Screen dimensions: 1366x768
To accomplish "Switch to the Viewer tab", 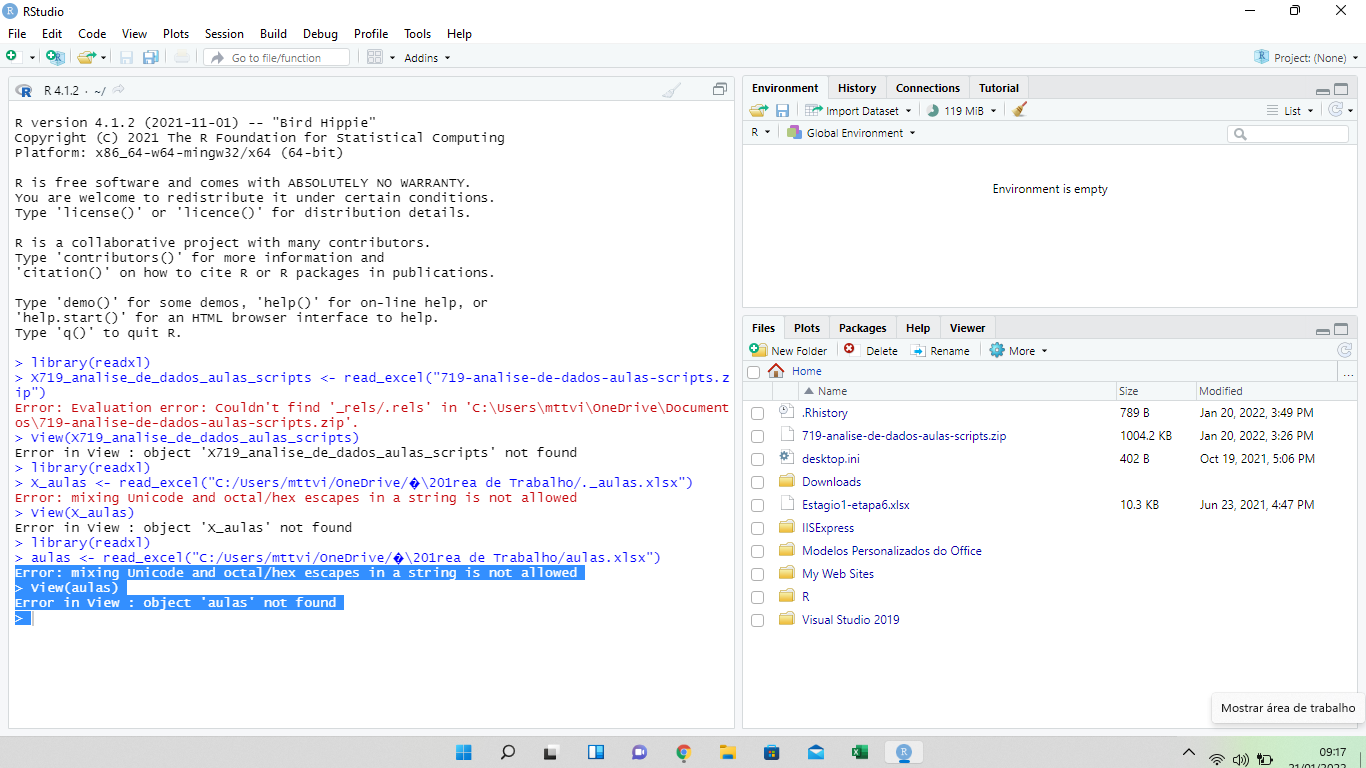I will [967, 328].
